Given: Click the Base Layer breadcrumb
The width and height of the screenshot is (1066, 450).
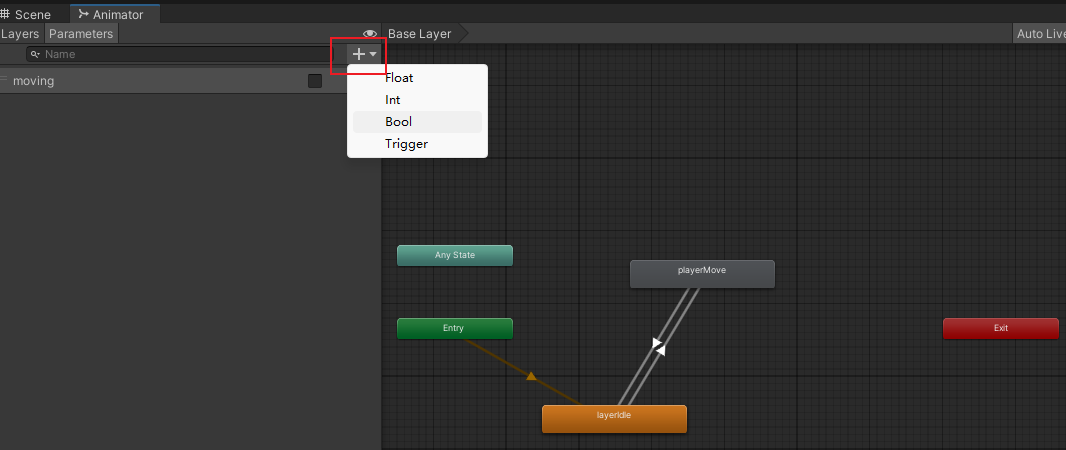Looking at the screenshot, I should point(420,34).
